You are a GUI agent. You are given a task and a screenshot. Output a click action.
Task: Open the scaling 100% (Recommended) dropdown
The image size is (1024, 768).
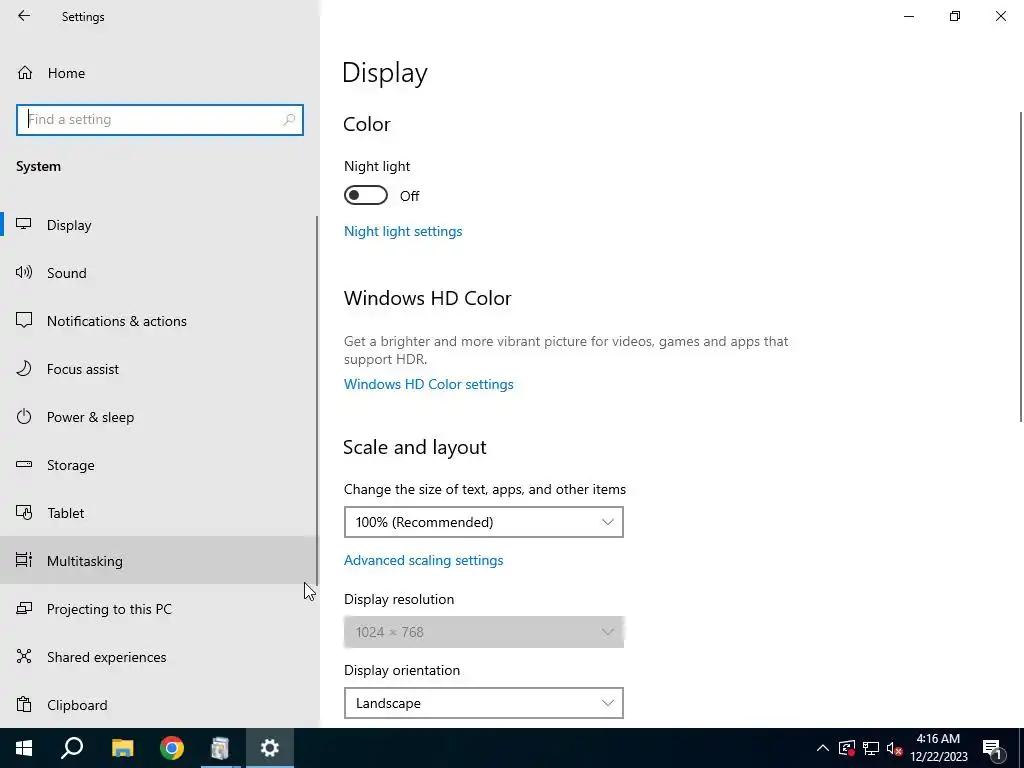pyautogui.click(x=483, y=522)
